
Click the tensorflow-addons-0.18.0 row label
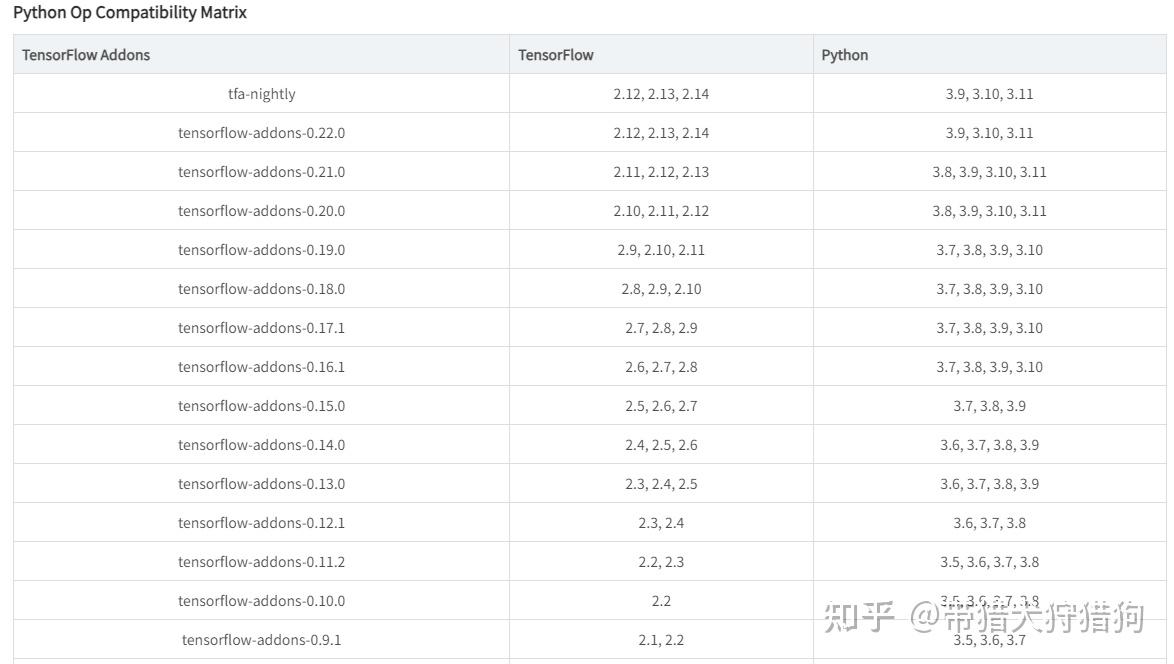261,289
